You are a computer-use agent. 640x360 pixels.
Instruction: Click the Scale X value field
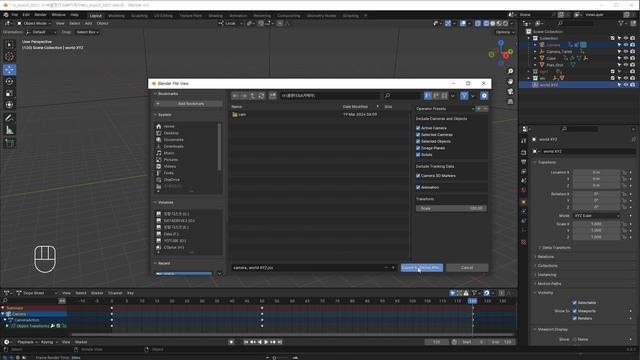tap(596, 224)
